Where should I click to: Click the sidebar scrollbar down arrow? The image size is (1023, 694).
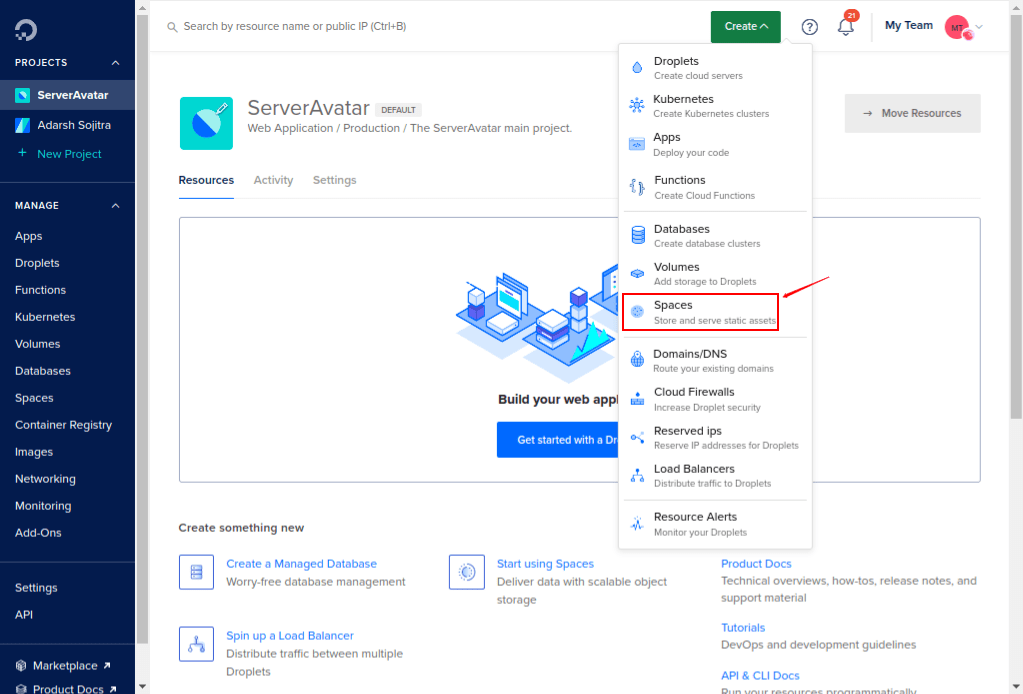(143, 687)
